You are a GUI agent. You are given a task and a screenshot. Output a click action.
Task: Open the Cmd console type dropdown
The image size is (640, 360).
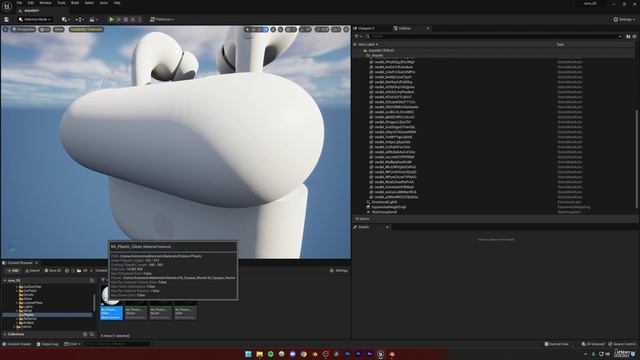[72, 344]
